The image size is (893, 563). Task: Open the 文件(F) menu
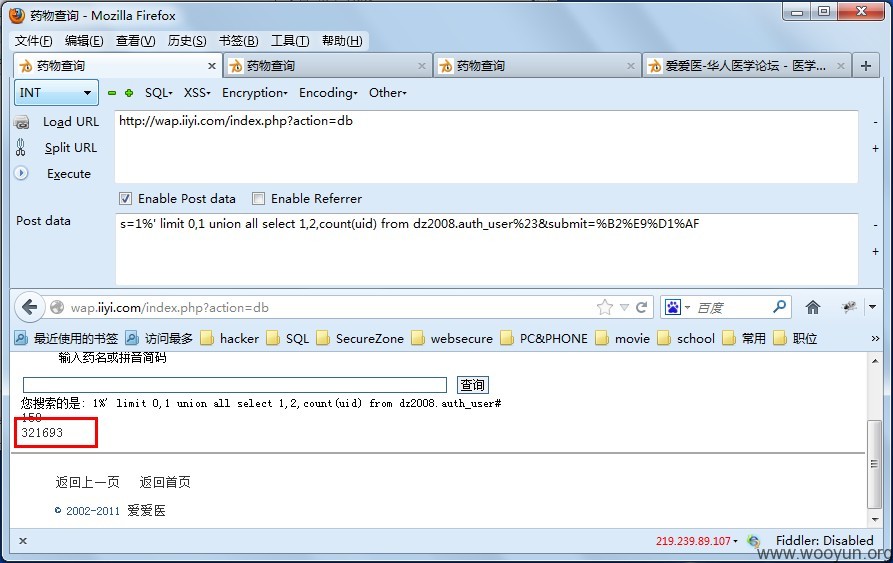[x=34, y=40]
